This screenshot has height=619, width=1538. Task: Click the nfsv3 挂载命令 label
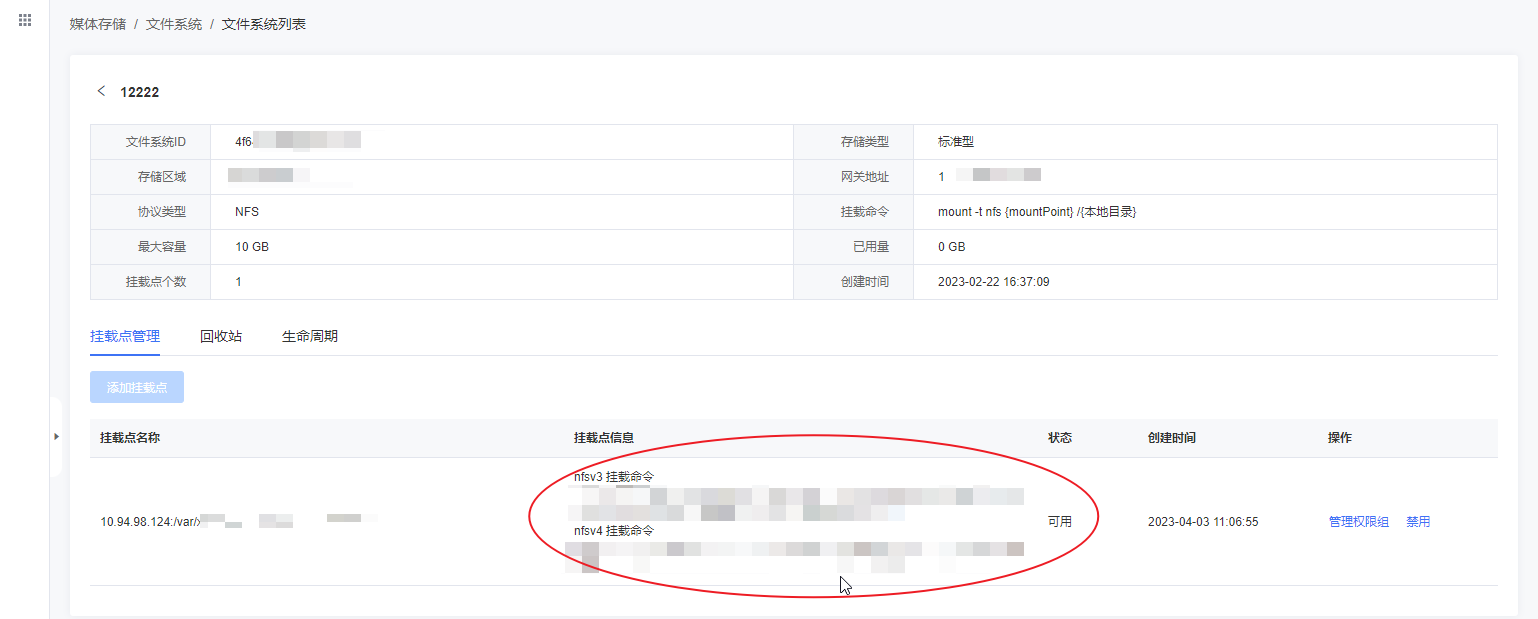(x=614, y=477)
